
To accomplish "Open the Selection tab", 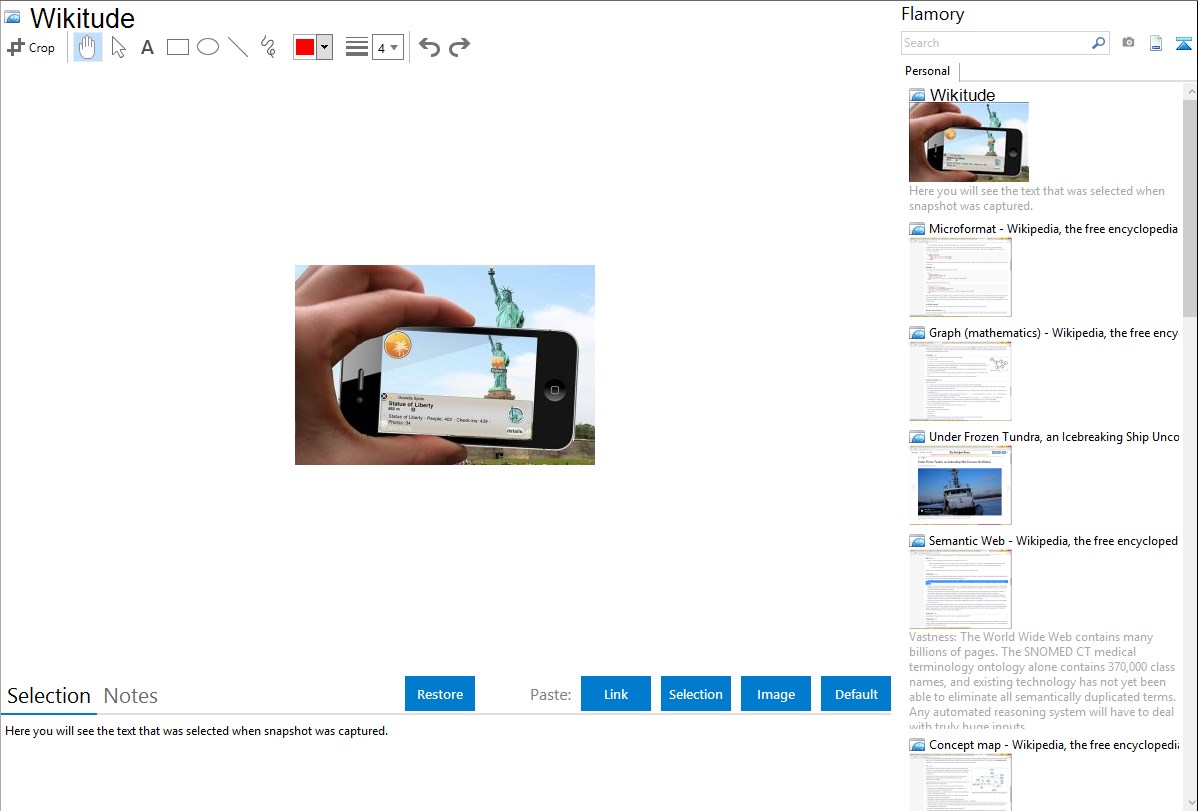I will pyautogui.click(x=49, y=696).
